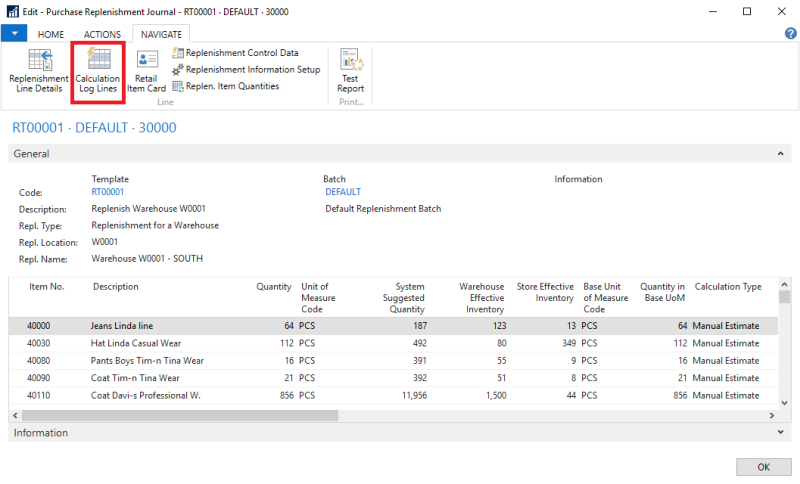Select item 40080 row

393,361
